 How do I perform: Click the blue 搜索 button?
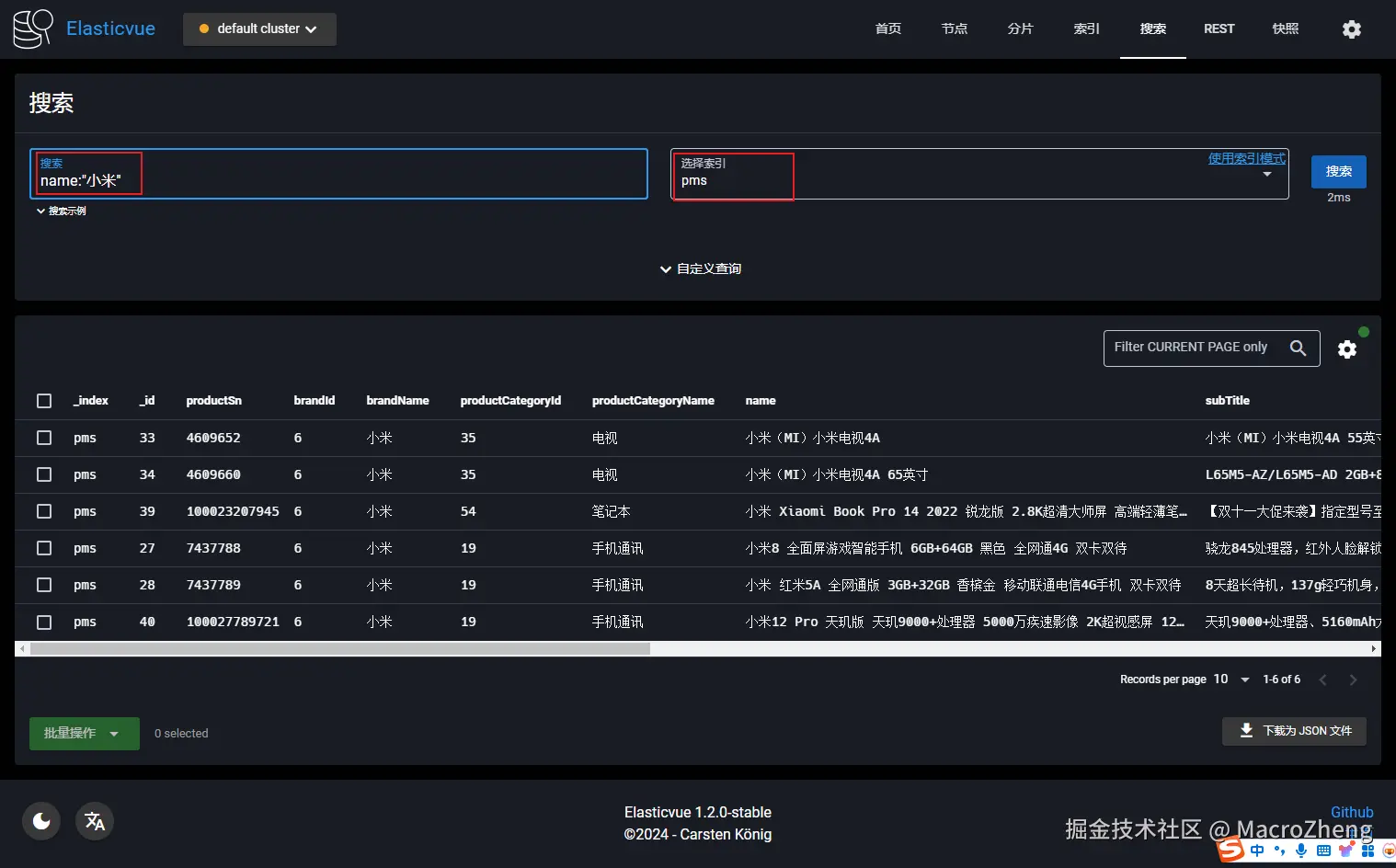coord(1339,172)
